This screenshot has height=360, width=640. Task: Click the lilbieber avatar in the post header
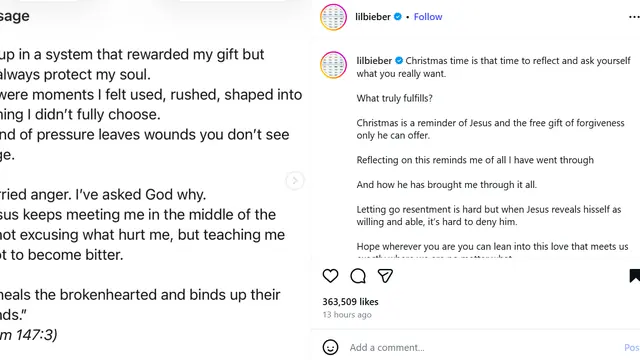coord(333,17)
